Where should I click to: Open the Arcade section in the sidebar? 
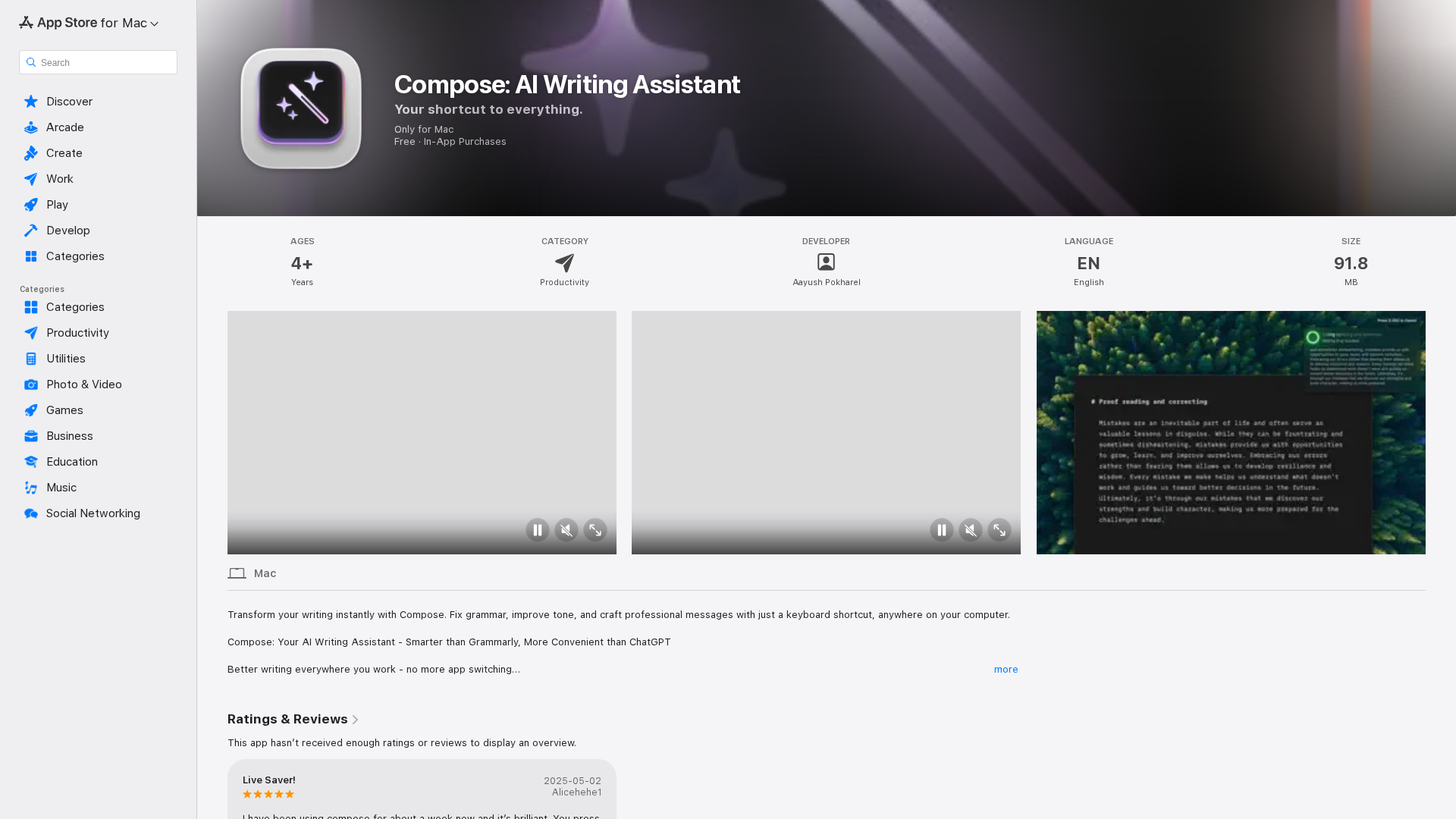(65, 127)
